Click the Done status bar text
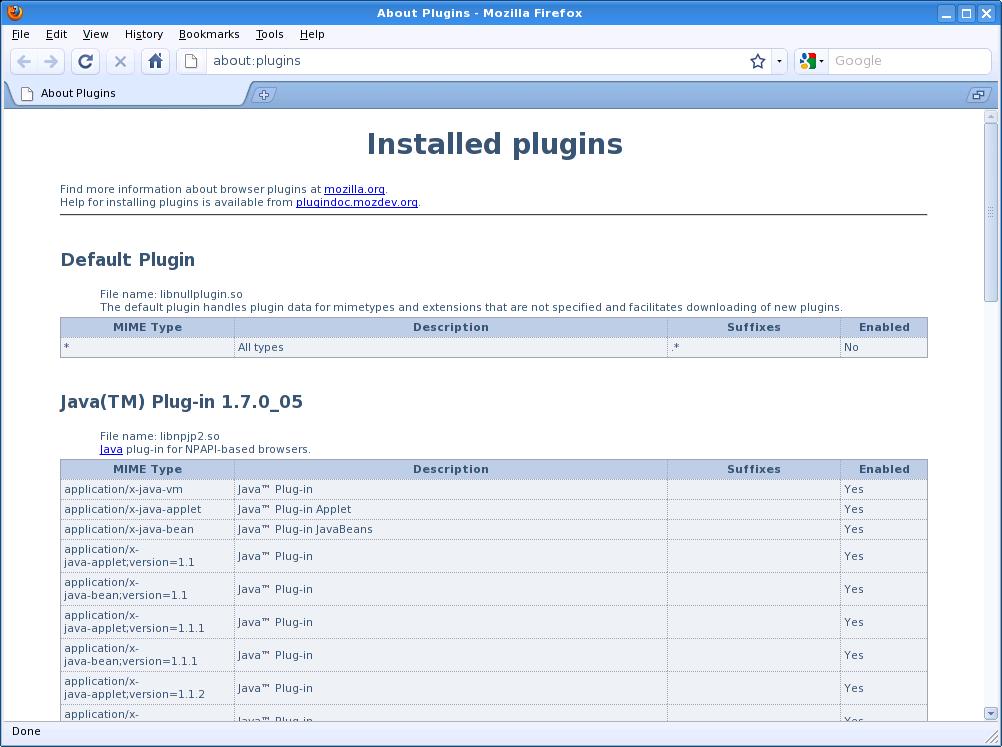The width and height of the screenshot is (1002, 747). (26, 732)
